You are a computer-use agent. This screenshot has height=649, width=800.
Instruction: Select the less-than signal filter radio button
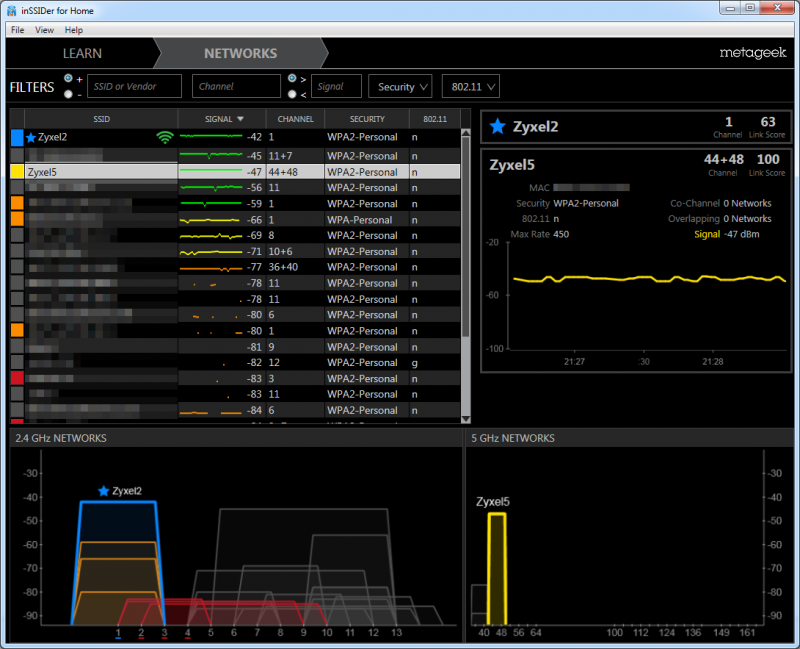coord(292,94)
